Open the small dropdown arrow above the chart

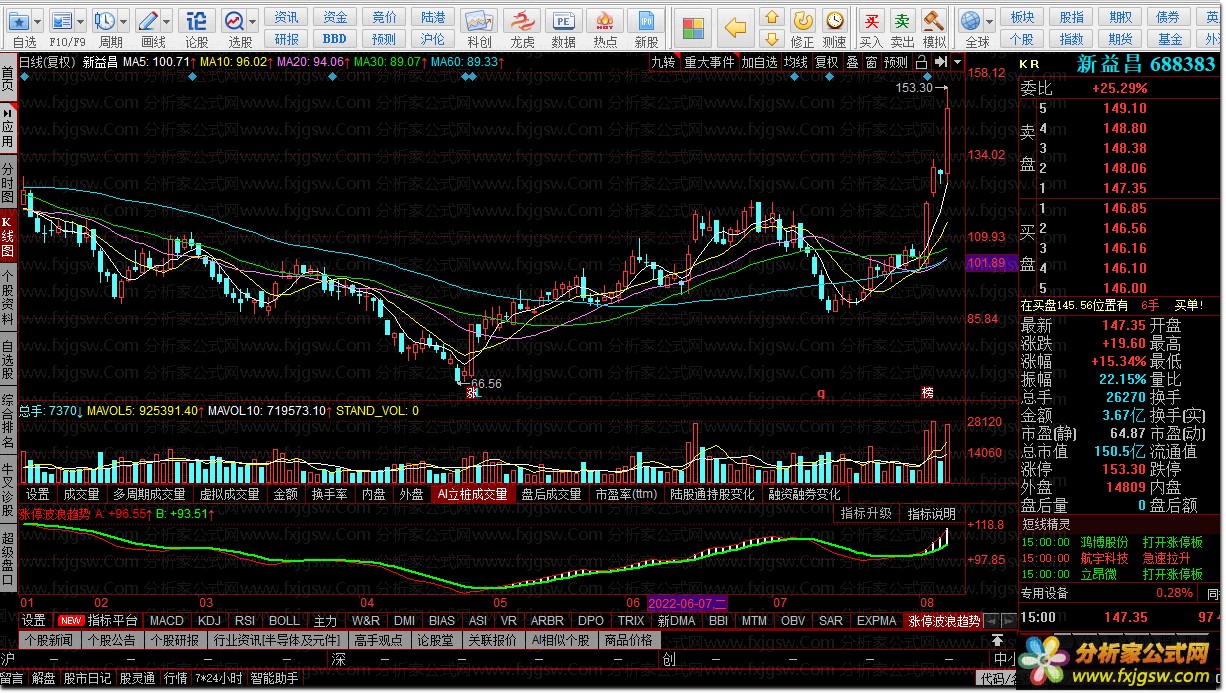(957, 62)
